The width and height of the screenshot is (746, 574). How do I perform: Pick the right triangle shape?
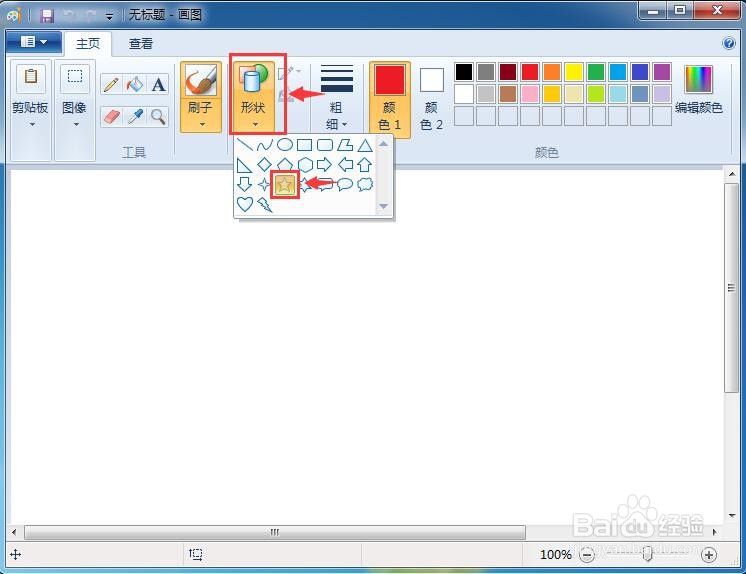pos(245,165)
